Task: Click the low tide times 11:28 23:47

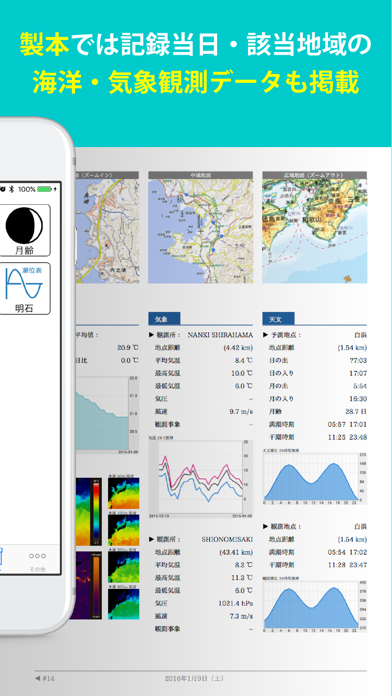Action: pyautogui.click(x=348, y=565)
